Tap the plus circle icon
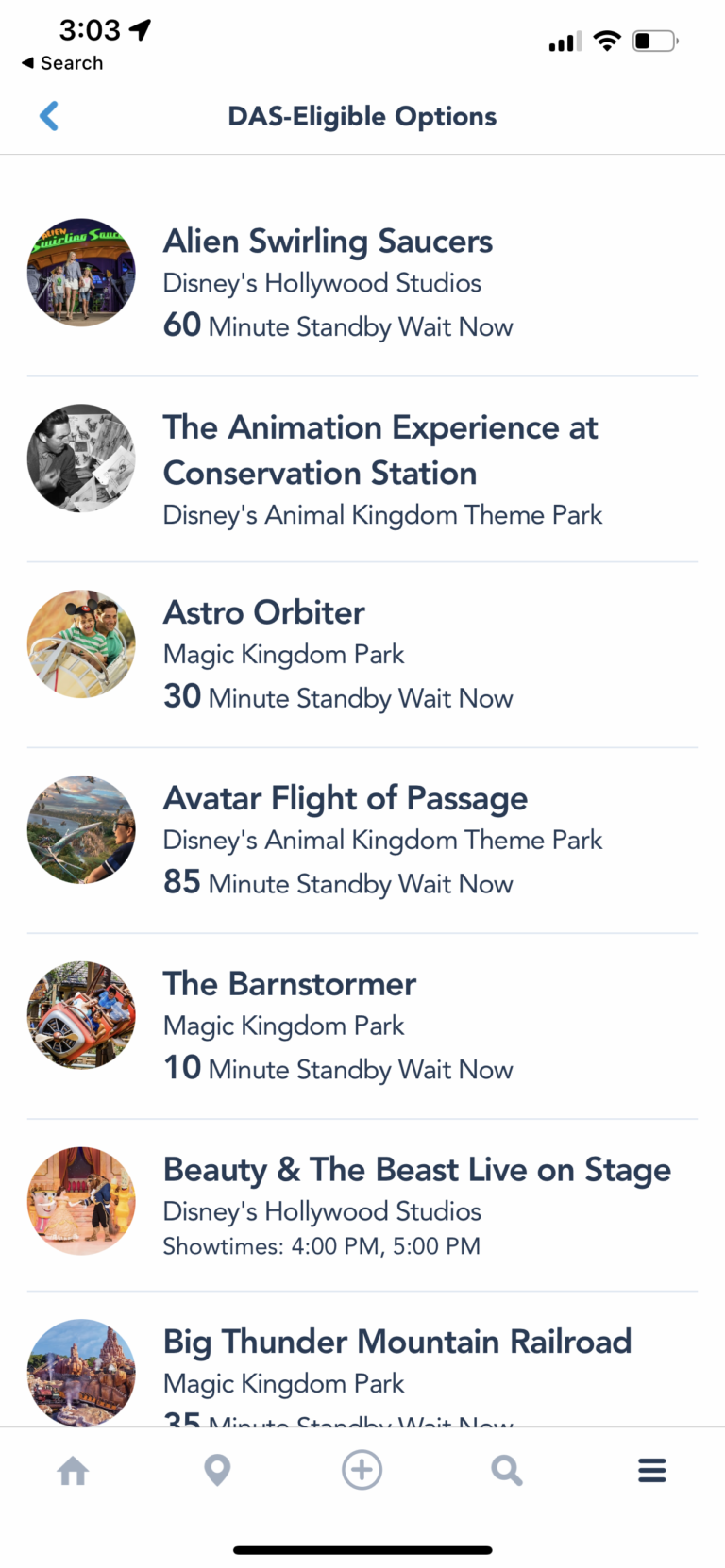 [362, 1470]
